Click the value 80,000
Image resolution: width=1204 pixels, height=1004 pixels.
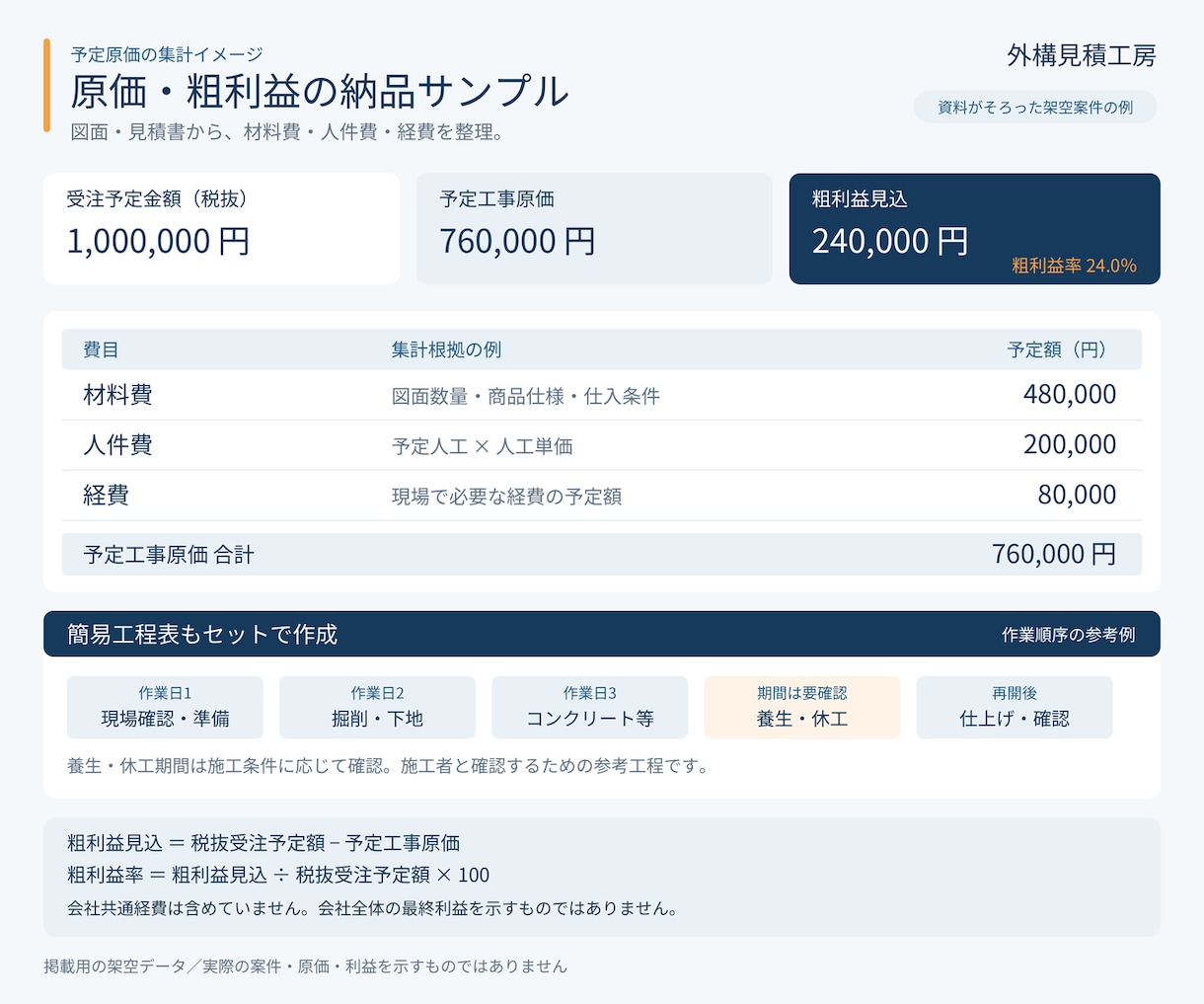1077,495
